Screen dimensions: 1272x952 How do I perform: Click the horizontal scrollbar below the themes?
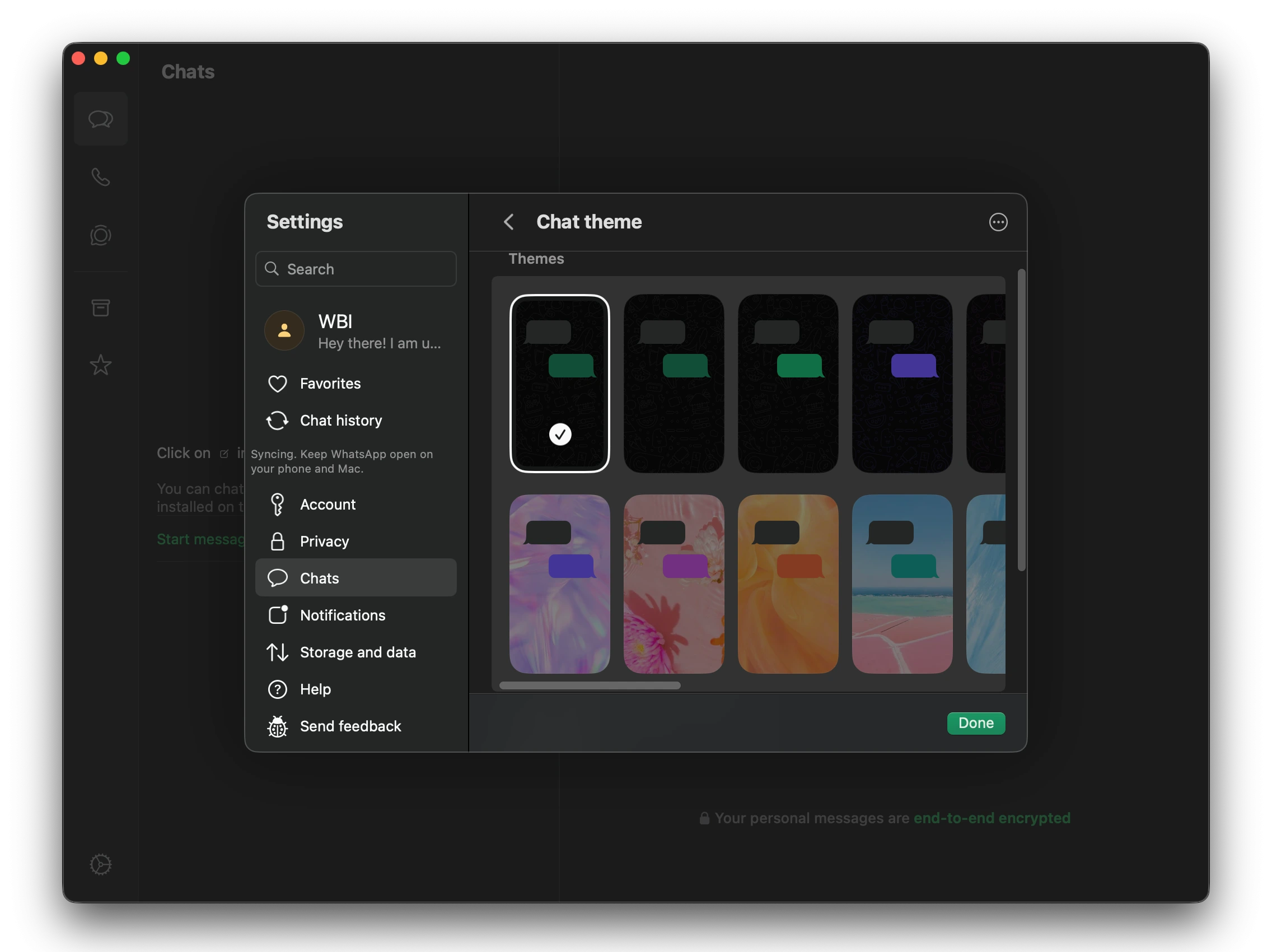point(590,684)
